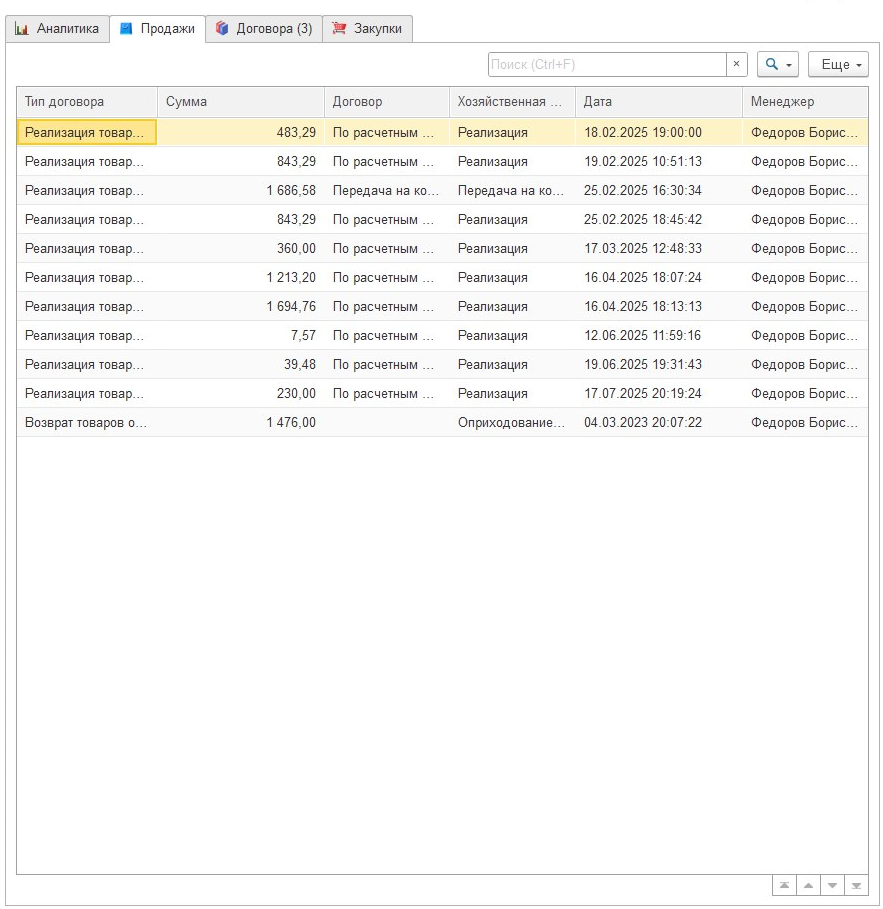Open the Договора (3) tab
Viewport: 883px width, 909px height.
[264, 29]
